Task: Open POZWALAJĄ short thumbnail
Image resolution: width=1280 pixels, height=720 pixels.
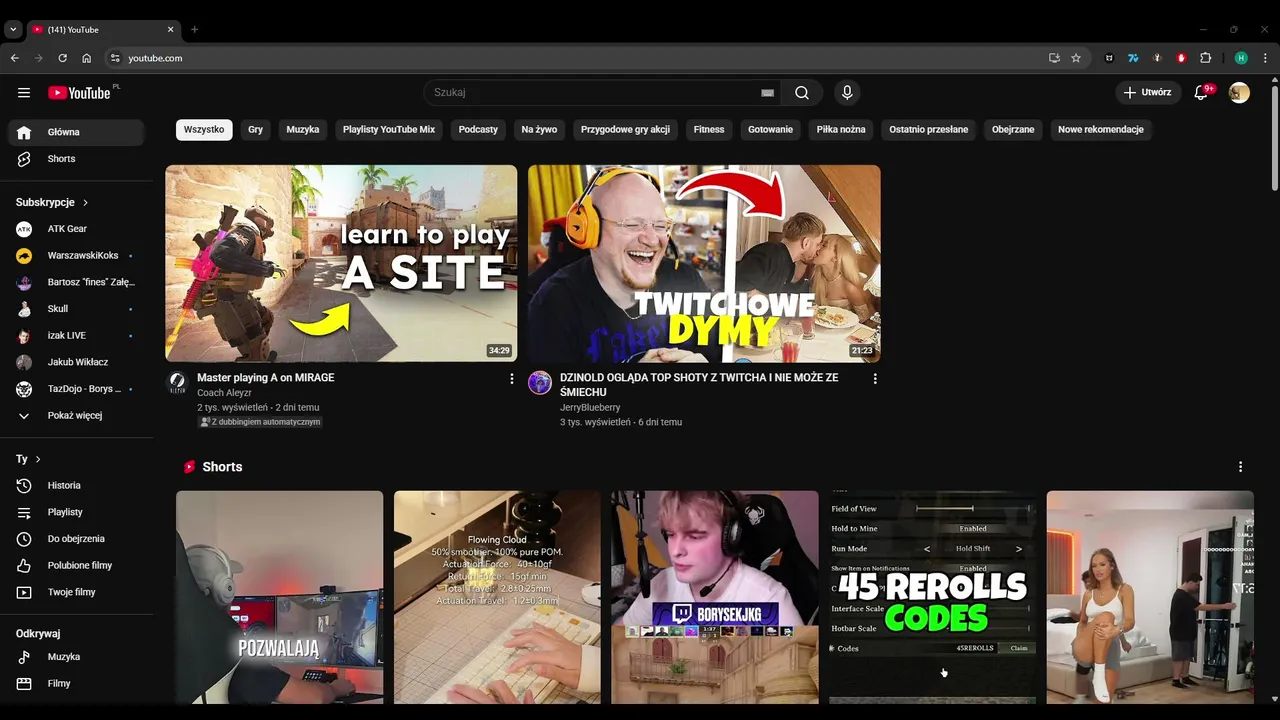Action: pyautogui.click(x=279, y=597)
